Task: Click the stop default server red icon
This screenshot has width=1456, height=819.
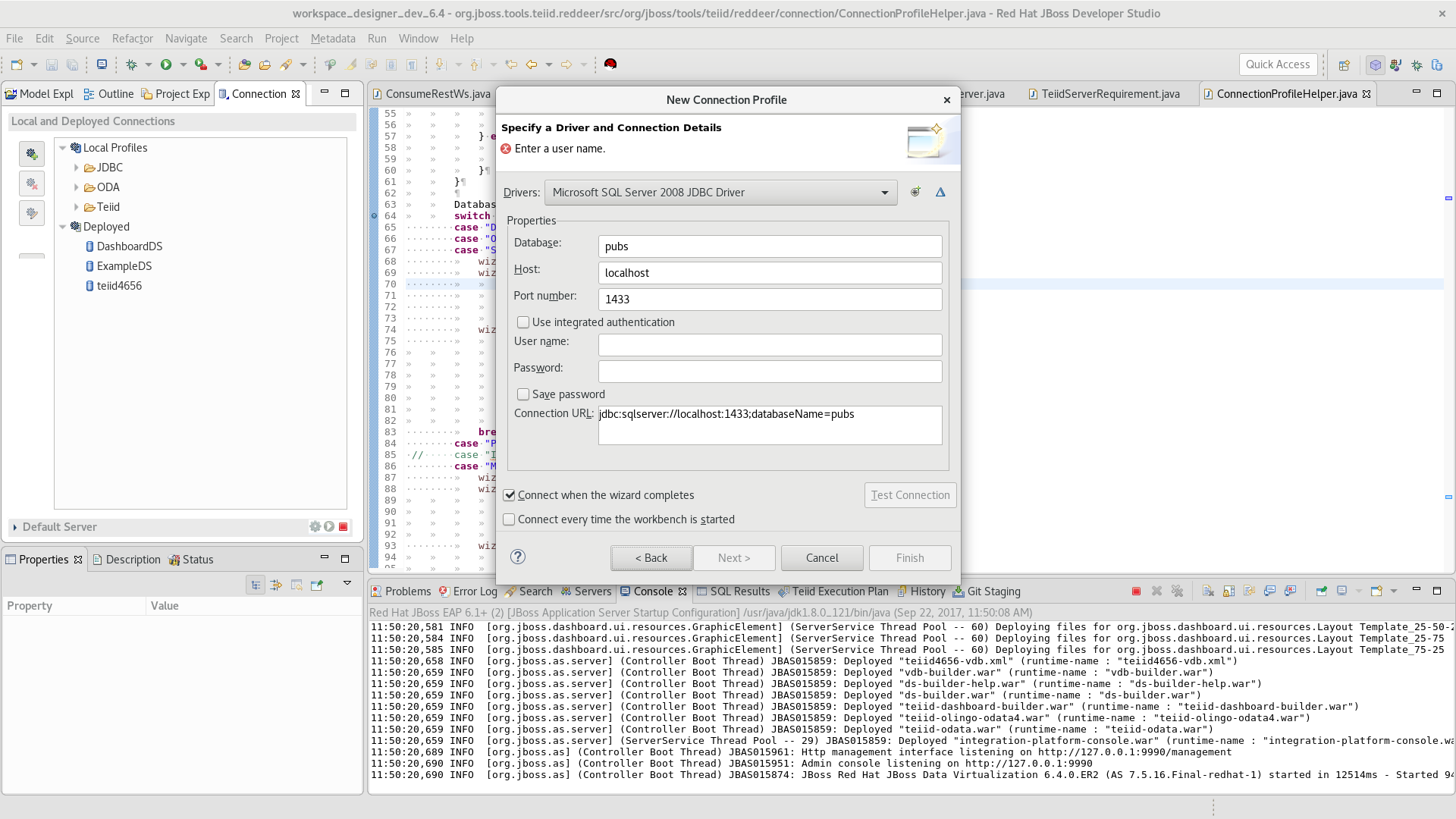Action: click(344, 527)
